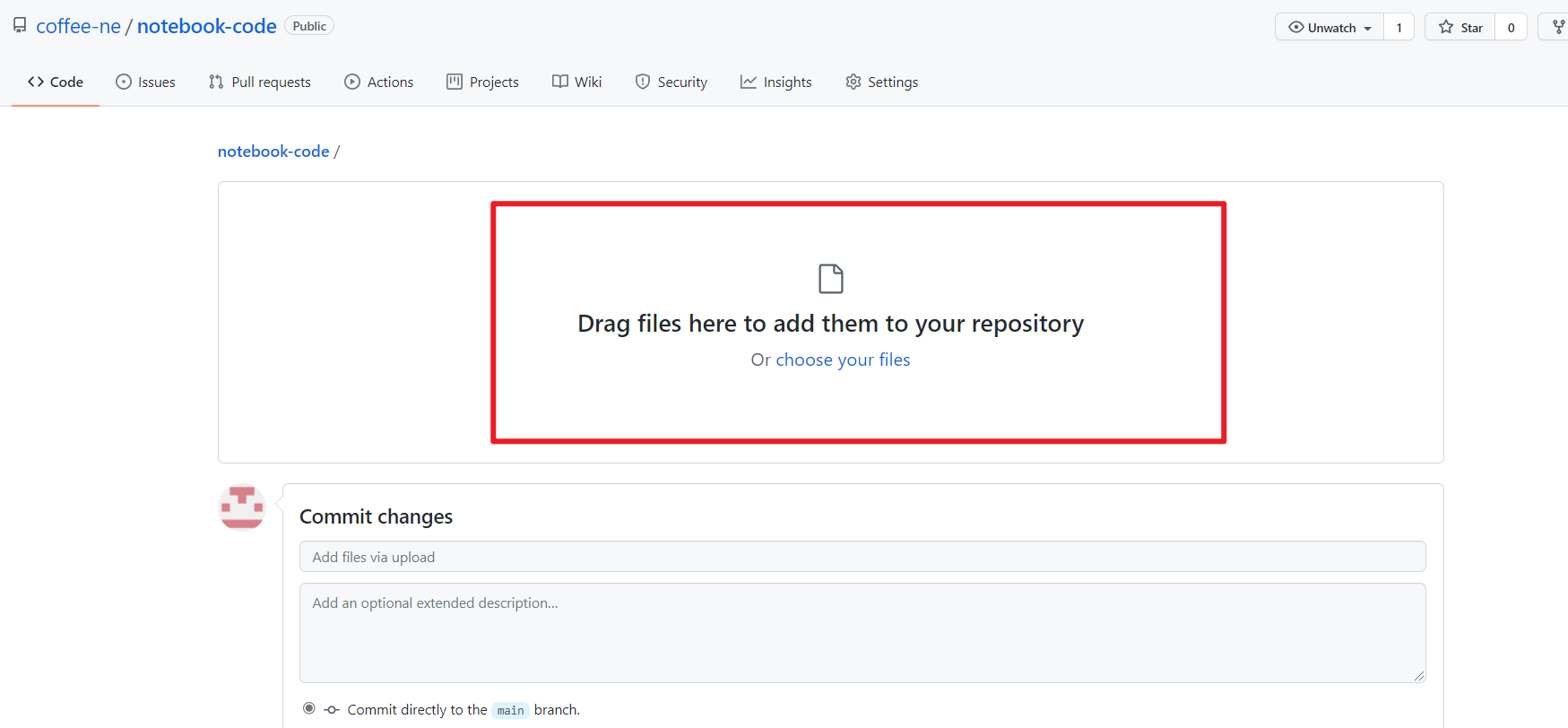Go to the Pull requests tab
This screenshot has height=728, width=1568.
260,82
